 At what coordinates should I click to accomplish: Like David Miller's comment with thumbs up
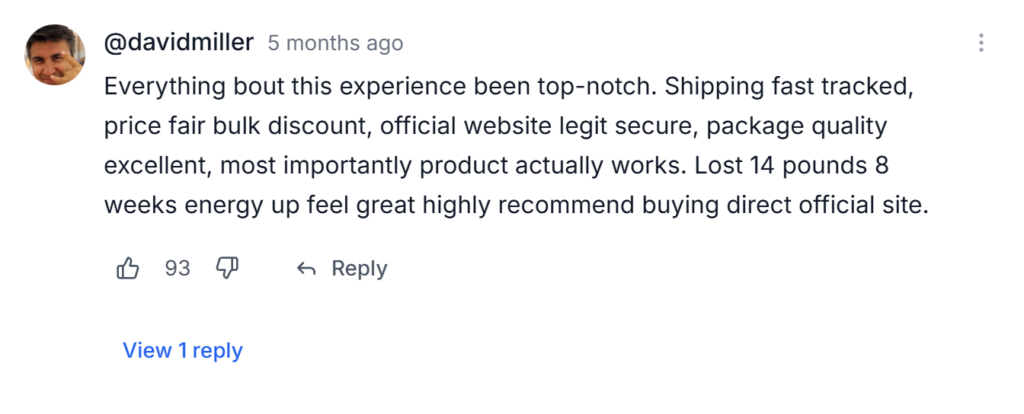tap(128, 268)
